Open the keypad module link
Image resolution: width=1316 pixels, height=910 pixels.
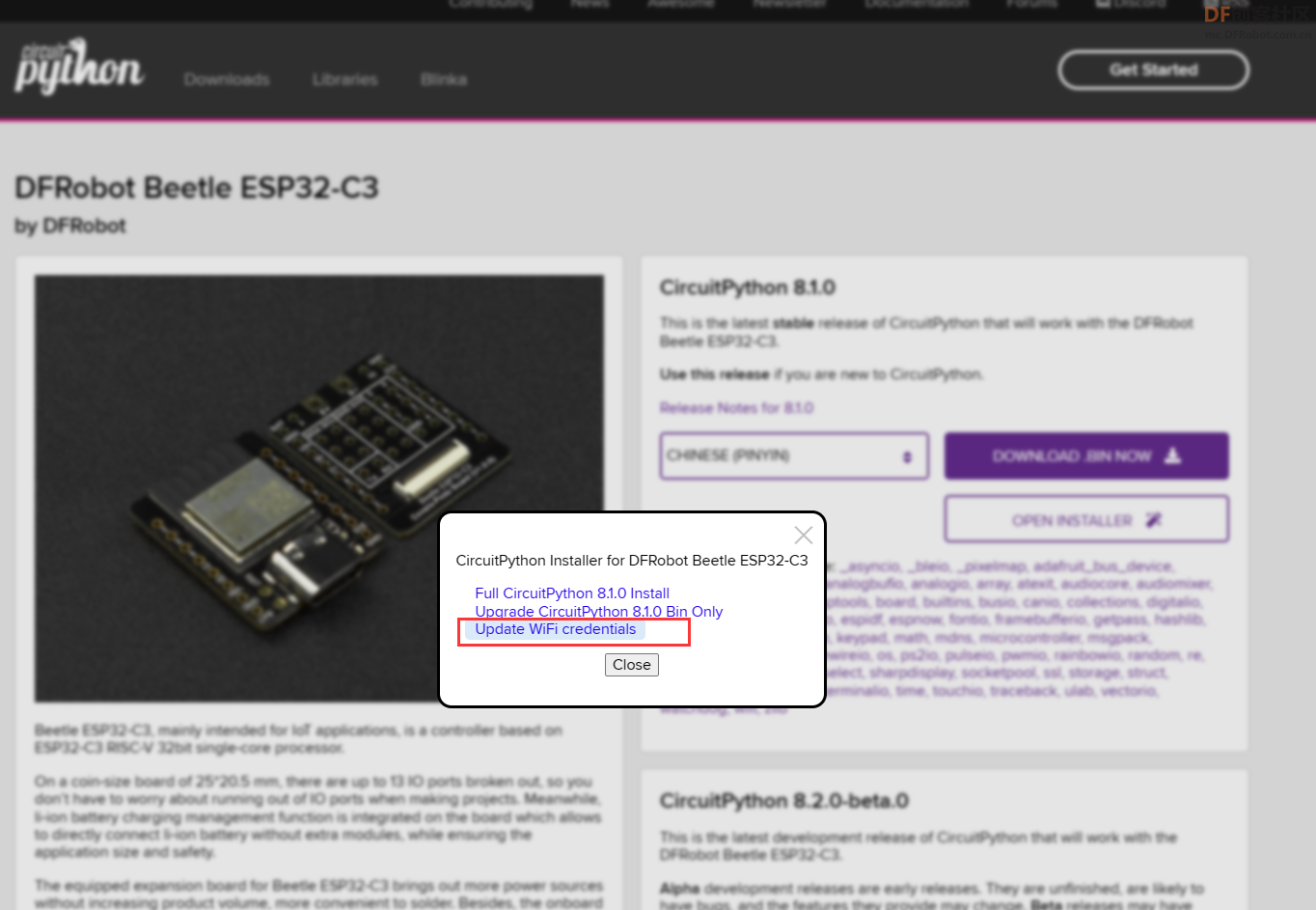click(862, 638)
